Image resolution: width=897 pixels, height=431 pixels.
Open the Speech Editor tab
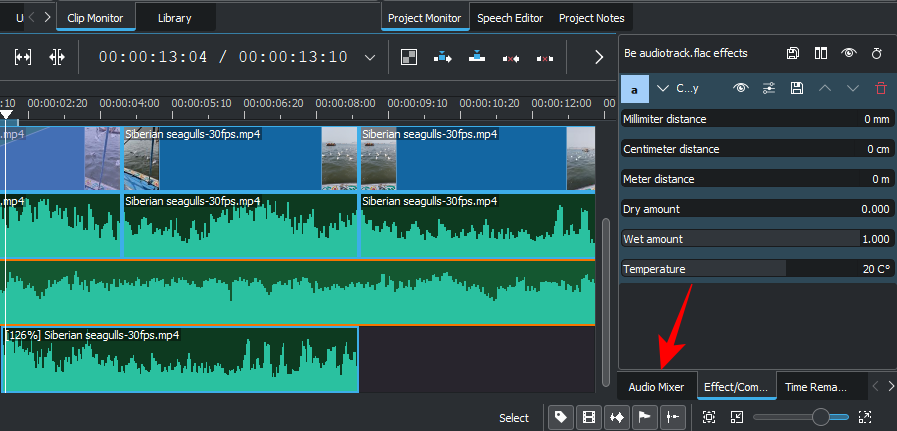tap(509, 18)
